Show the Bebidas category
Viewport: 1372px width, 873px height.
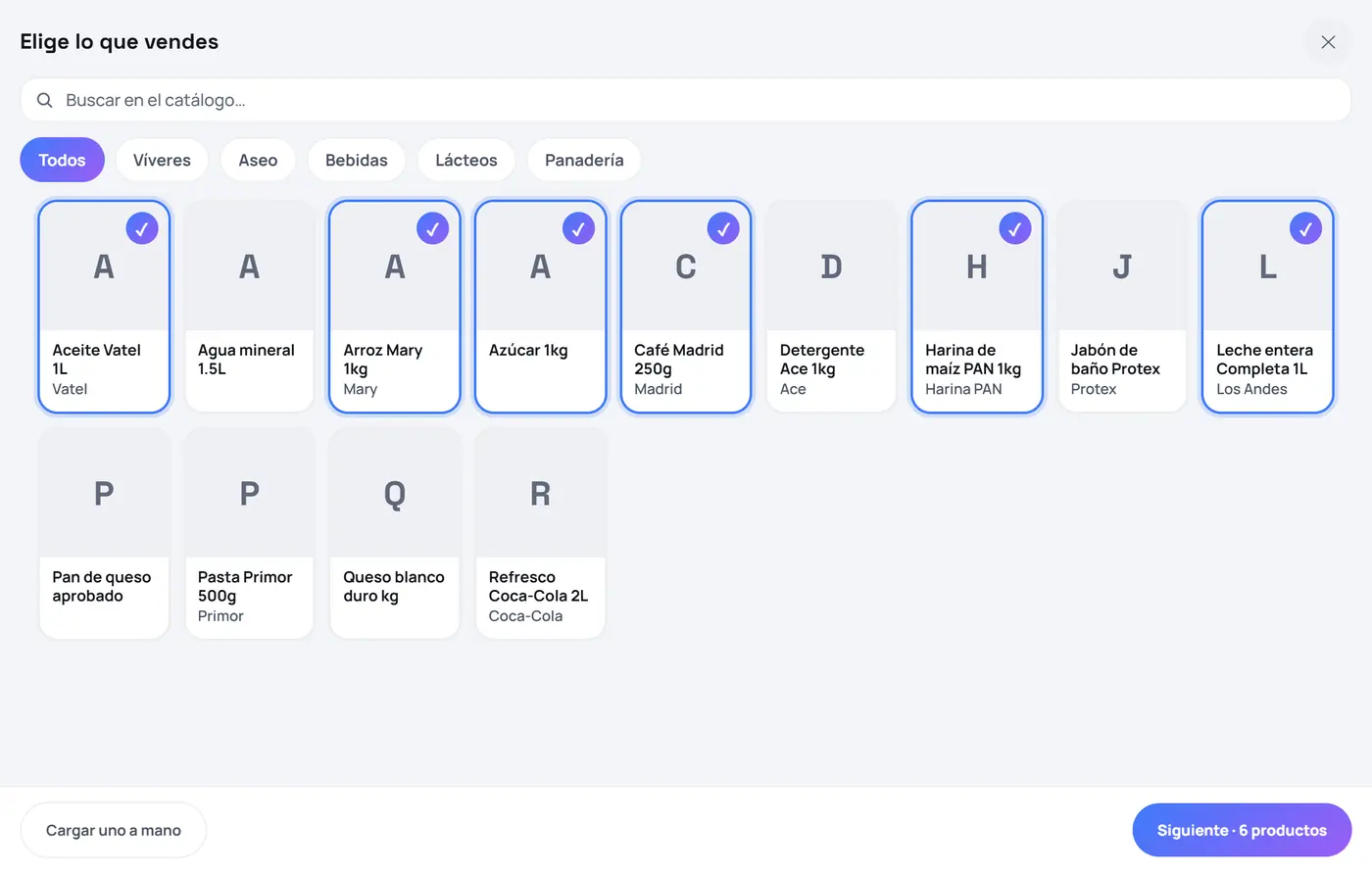click(357, 160)
